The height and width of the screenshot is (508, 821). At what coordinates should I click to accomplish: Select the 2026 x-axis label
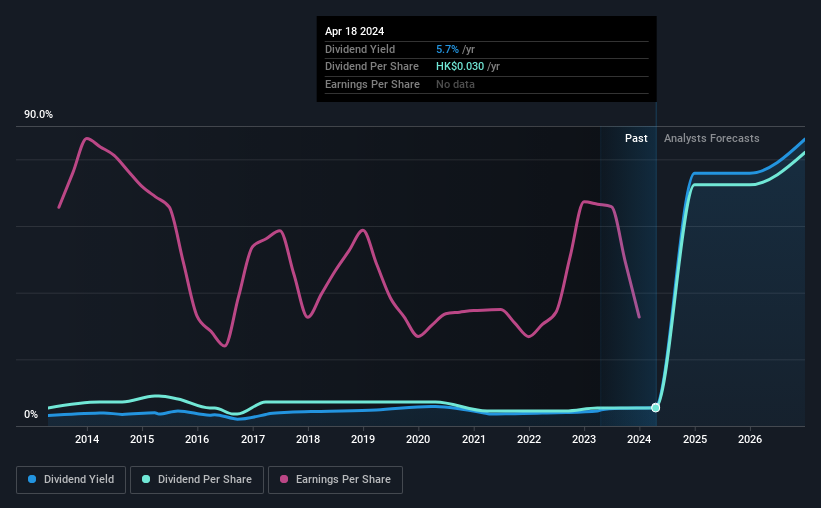point(750,439)
